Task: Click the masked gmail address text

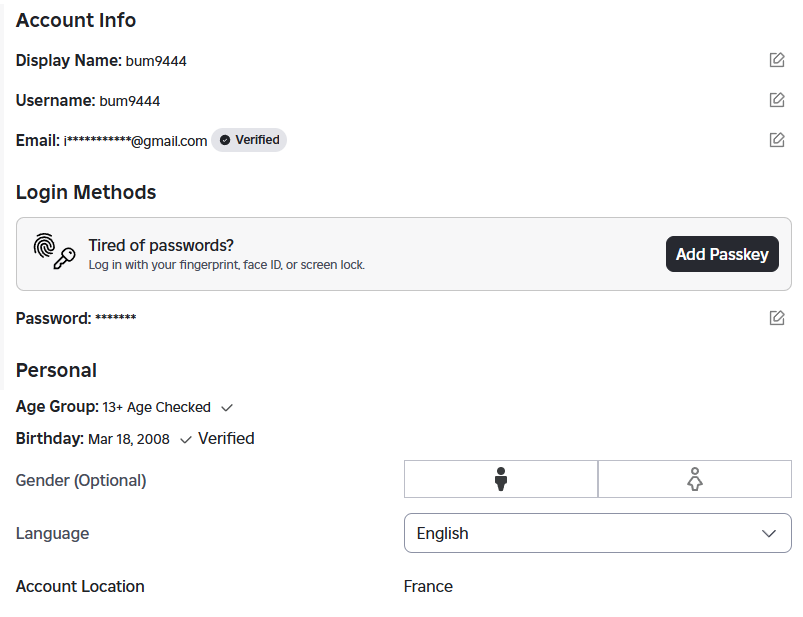Action: (135, 141)
